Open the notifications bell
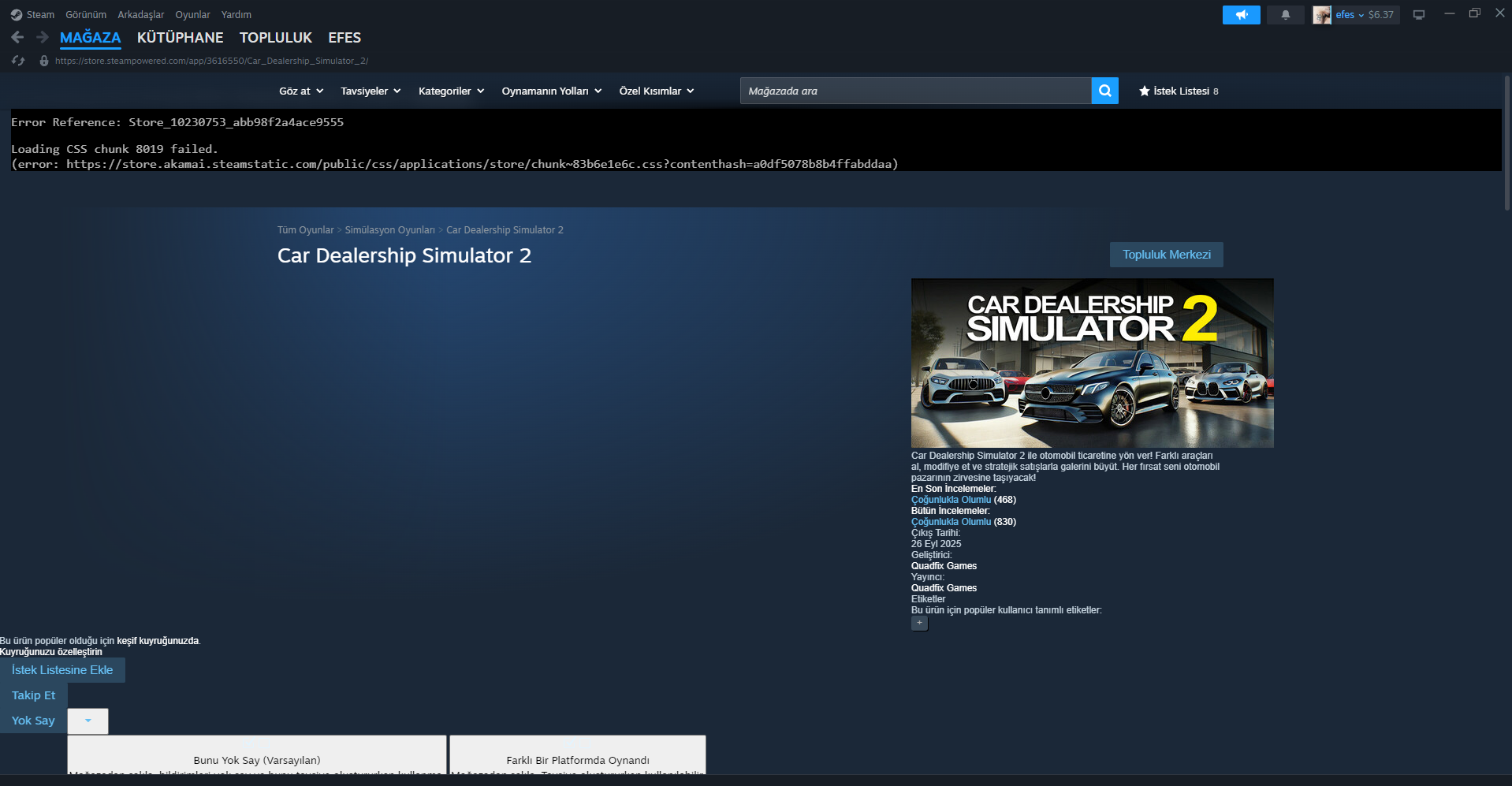Viewport: 1512px width, 786px height. click(1286, 15)
